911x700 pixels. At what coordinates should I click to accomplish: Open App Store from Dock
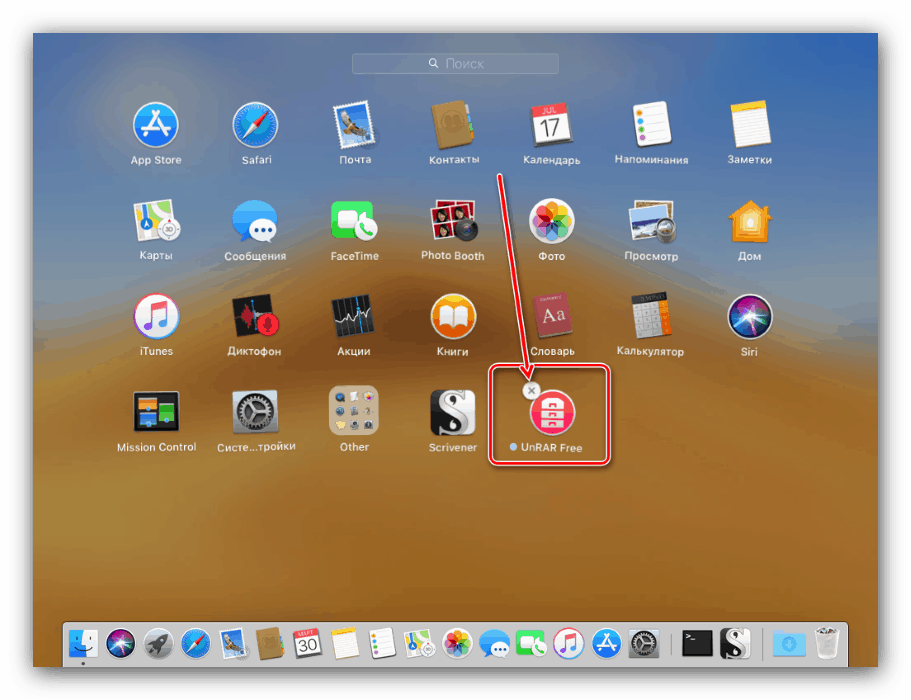tap(607, 644)
